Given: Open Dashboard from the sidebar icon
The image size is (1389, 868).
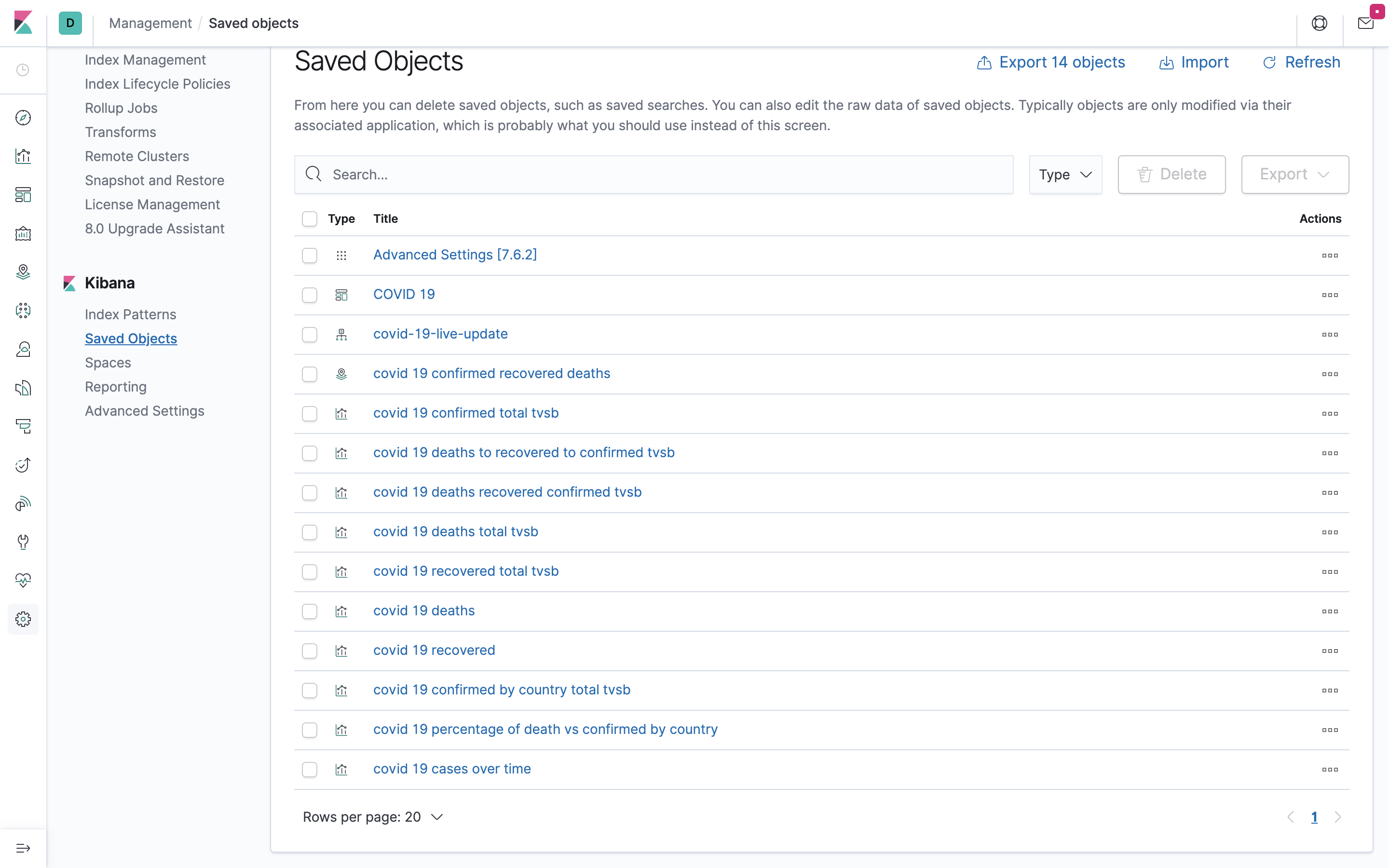Looking at the screenshot, I should pyautogui.click(x=23, y=195).
